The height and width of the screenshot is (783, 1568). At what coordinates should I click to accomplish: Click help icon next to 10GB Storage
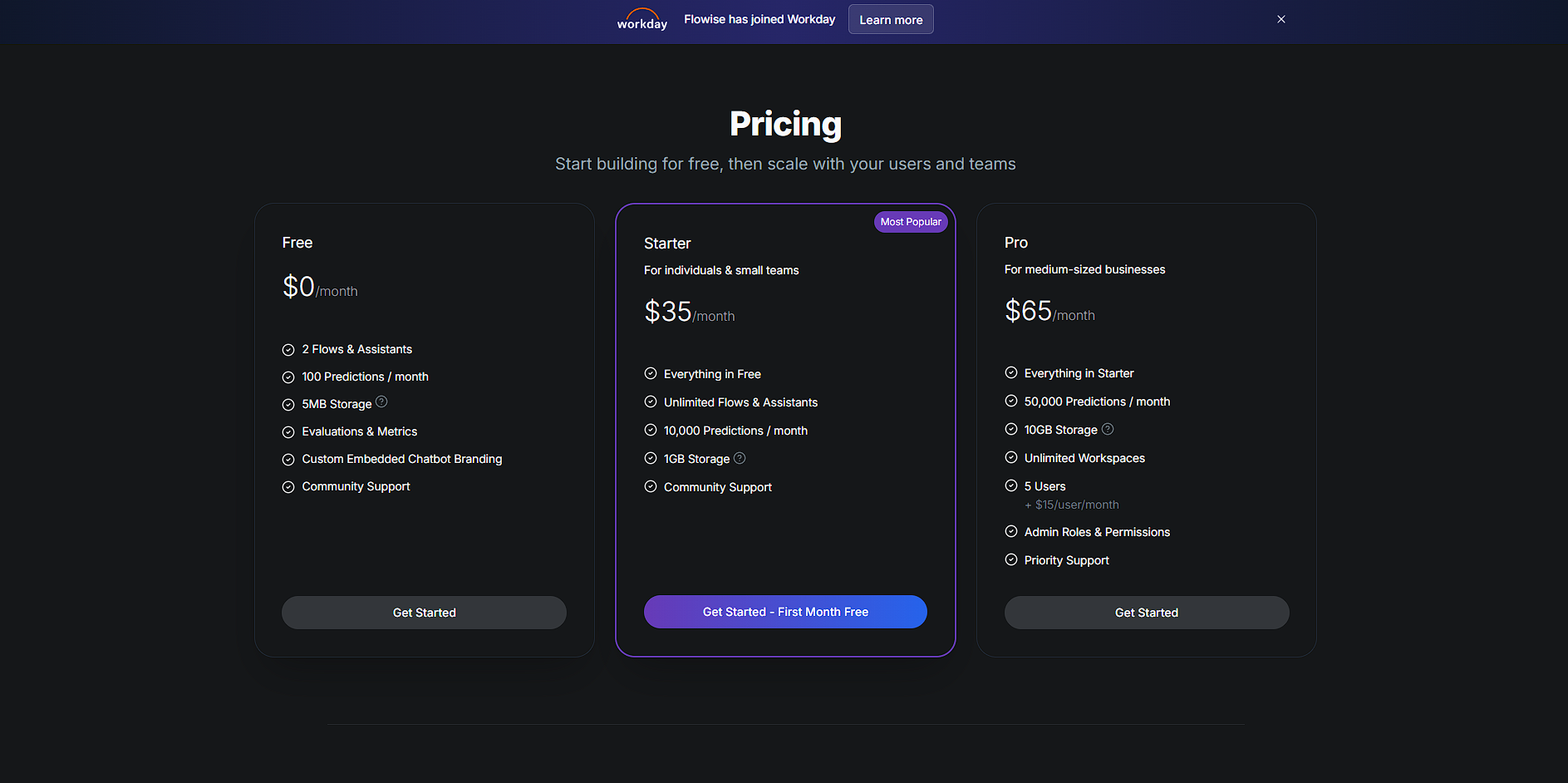tap(1107, 429)
